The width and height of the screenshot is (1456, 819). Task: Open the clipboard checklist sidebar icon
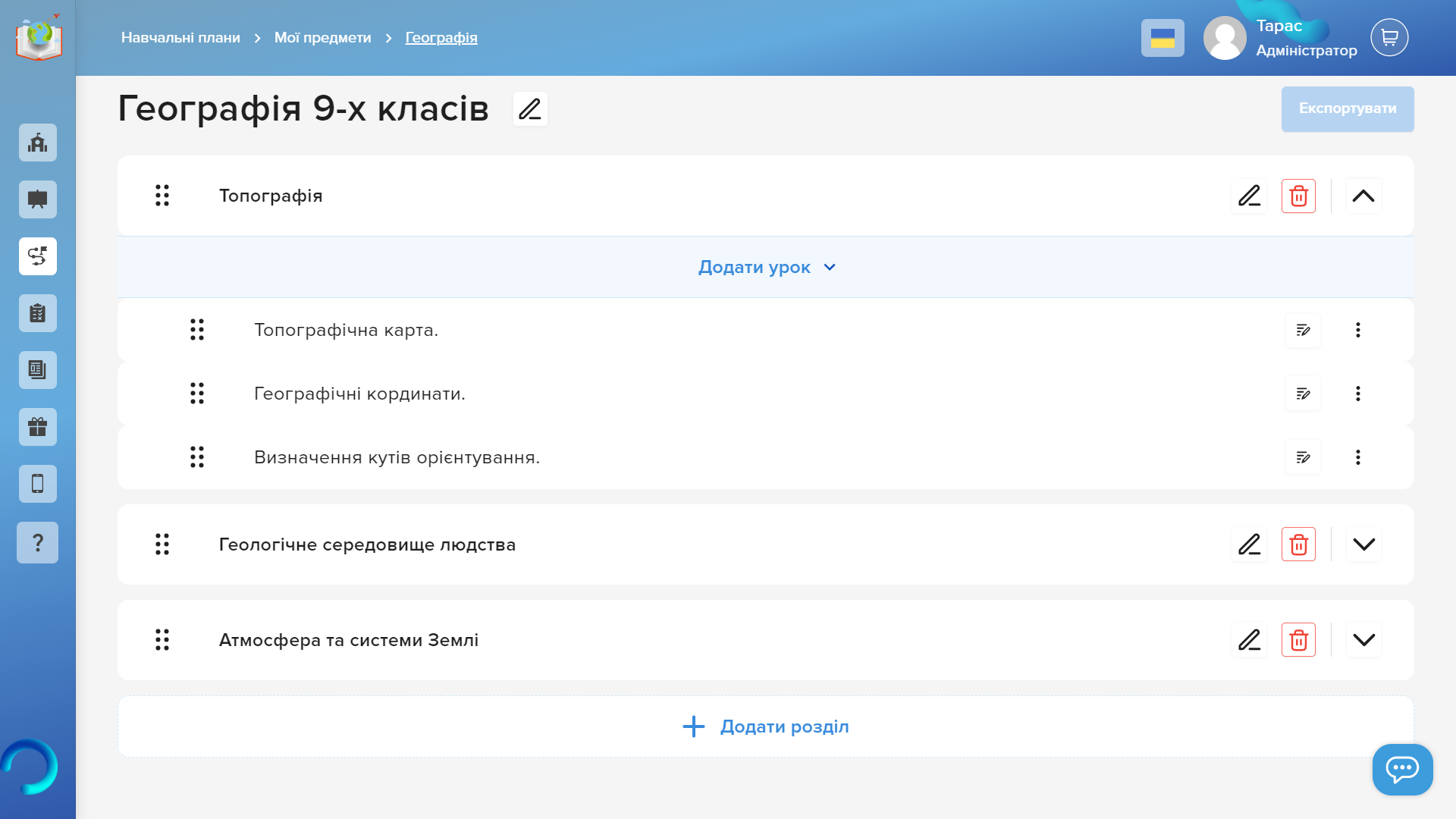(38, 313)
